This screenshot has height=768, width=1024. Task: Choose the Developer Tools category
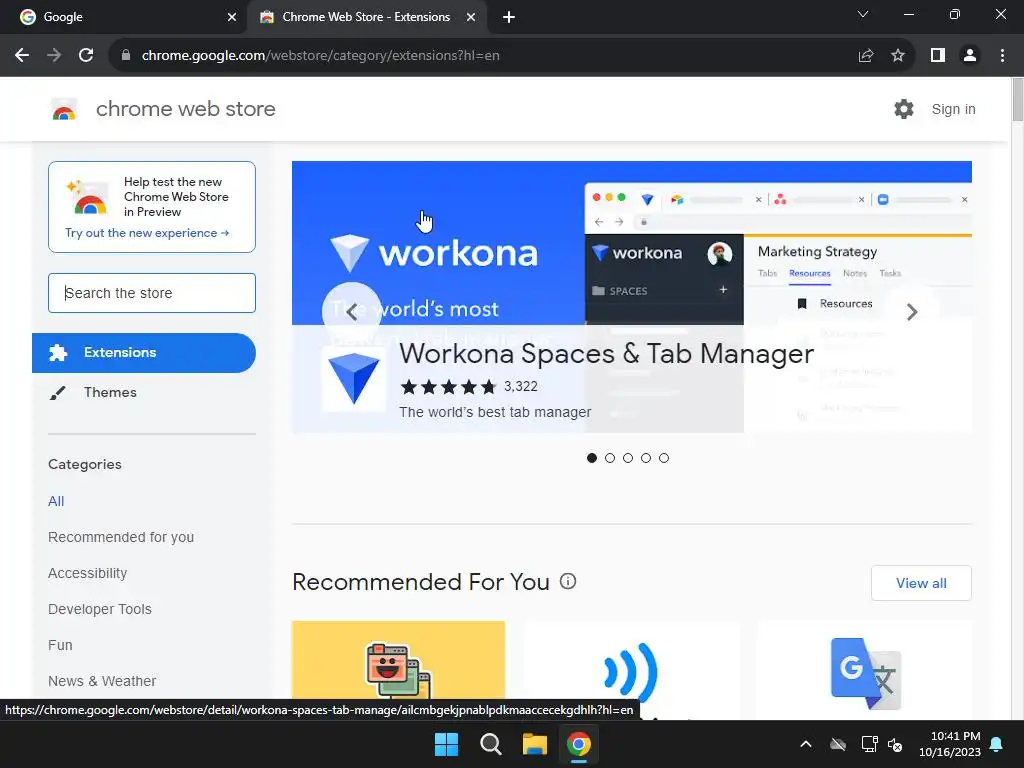pyautogui.click(x=100, y=609)
